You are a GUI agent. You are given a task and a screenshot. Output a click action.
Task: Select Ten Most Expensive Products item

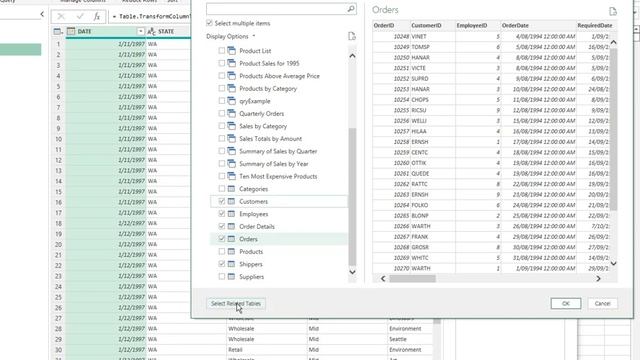278,176
